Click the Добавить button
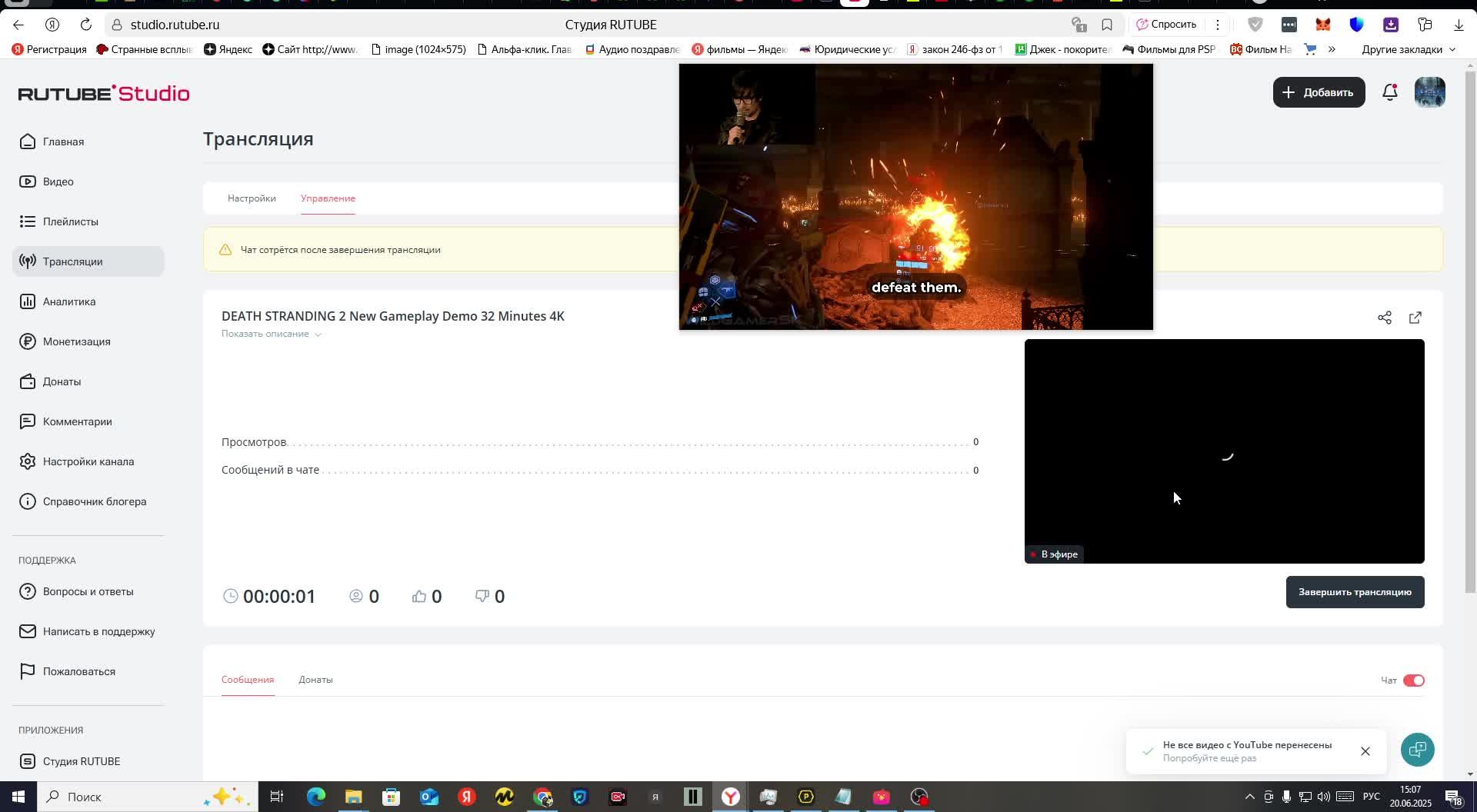Screen dimensions: 1477x812 pyautogui.click(x=1319, y=92)
